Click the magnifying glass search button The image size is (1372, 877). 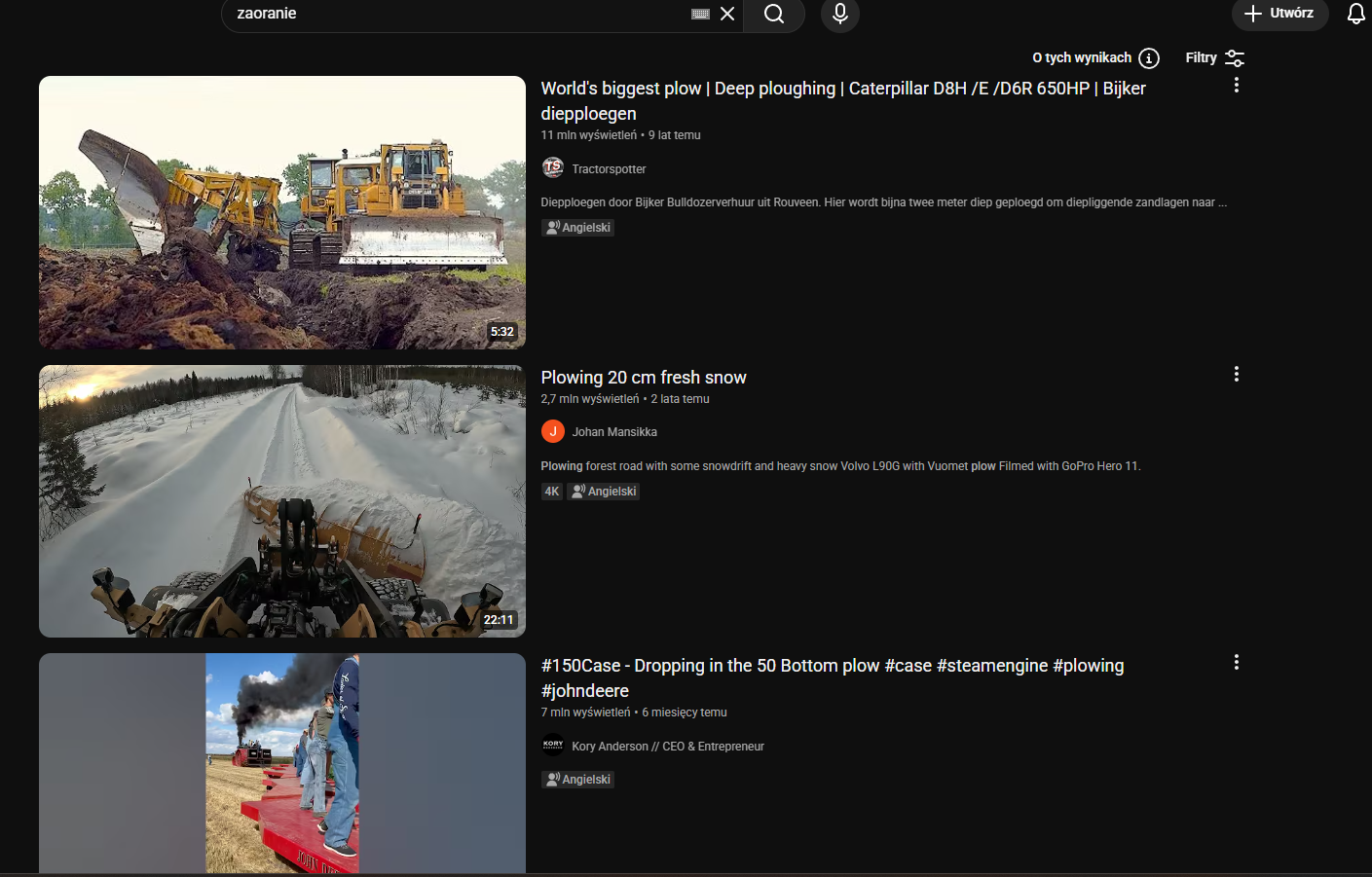coord(774,14)
